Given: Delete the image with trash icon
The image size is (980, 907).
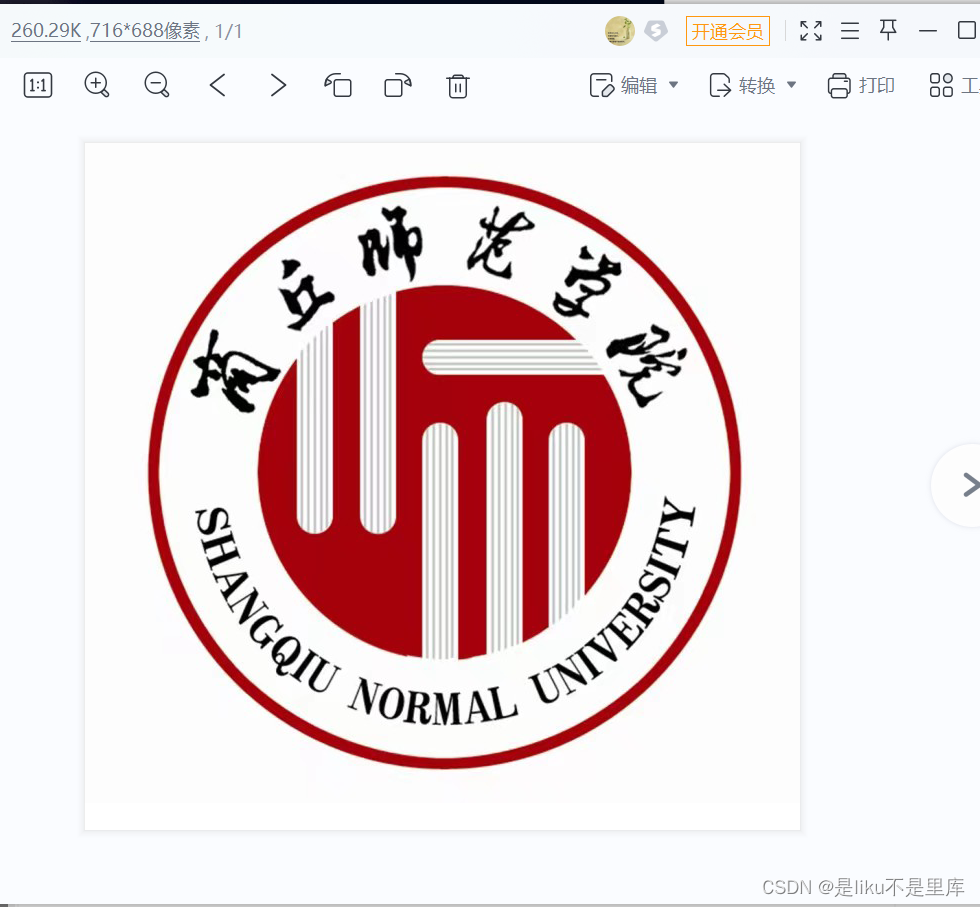Looking at the screenshot, I should point(458,86).
